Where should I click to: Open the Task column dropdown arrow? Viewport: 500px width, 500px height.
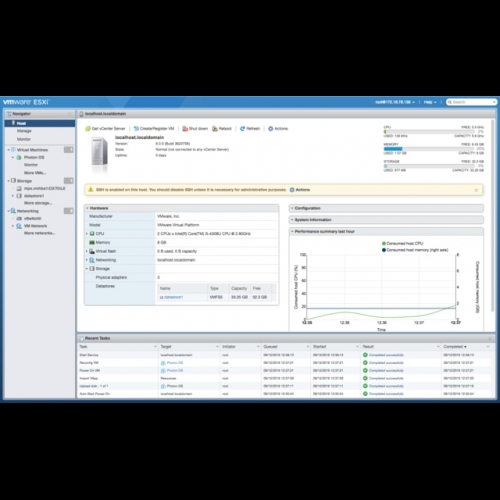coord(155,347)
